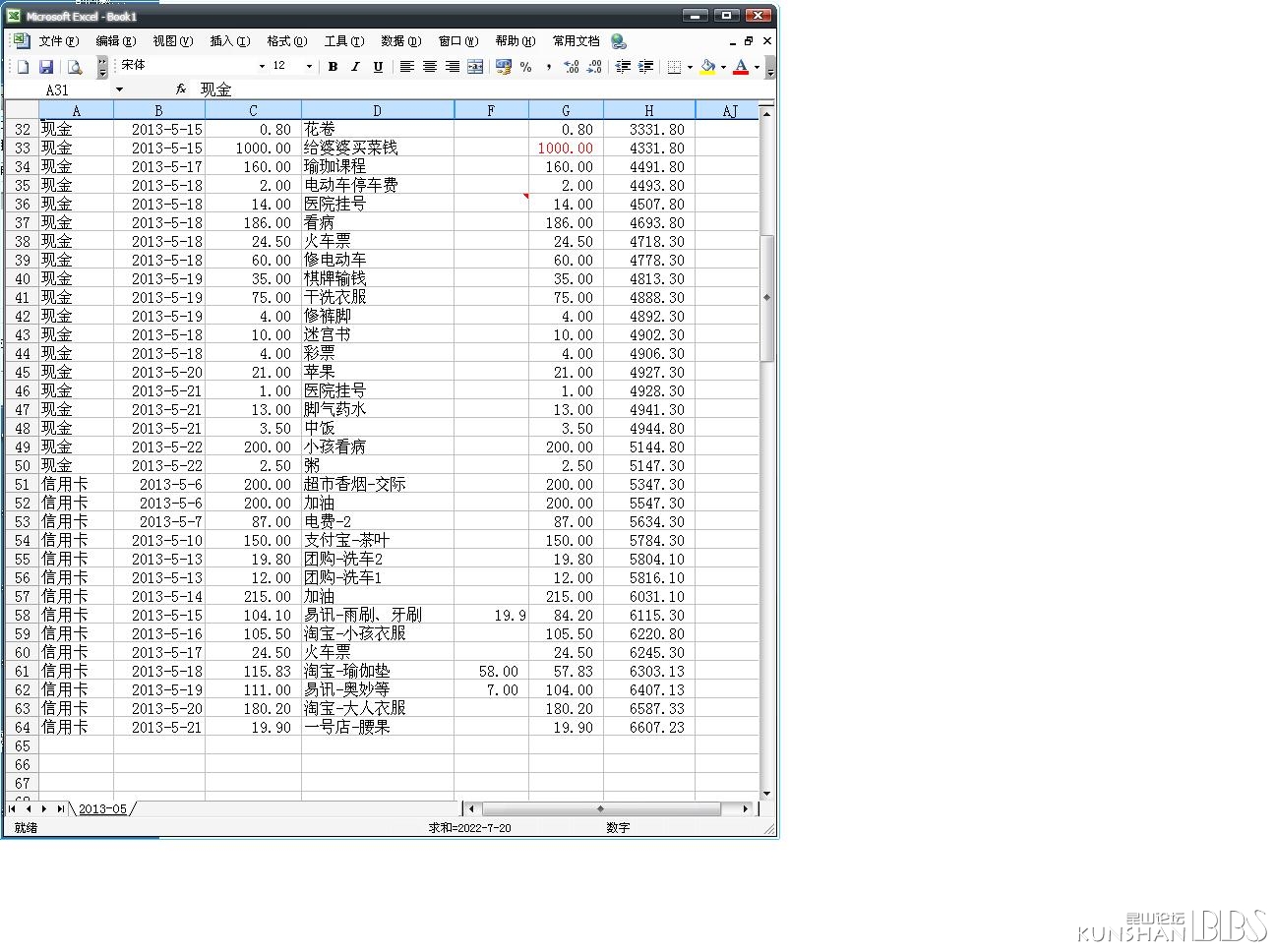Open Print Preview from toolbar

point(74,67)
